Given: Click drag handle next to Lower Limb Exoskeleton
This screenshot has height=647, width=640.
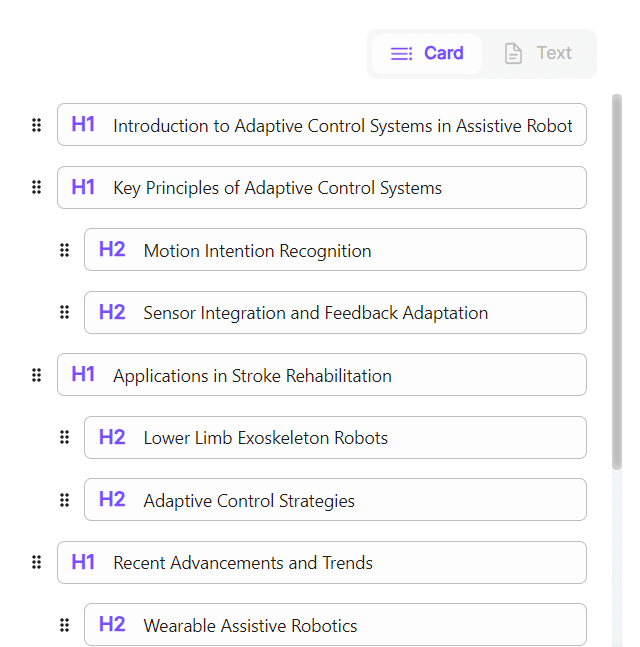Looking at the screenshot, I should click(64, 437).
